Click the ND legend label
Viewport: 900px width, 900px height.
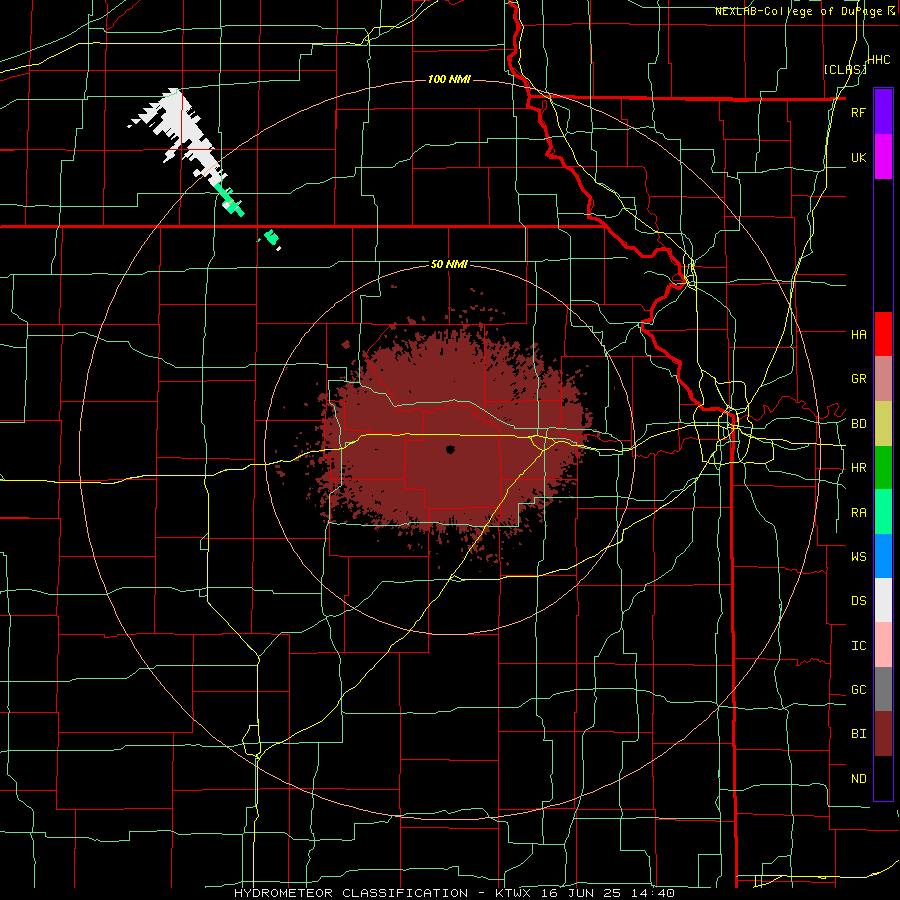tap(859, 779)
